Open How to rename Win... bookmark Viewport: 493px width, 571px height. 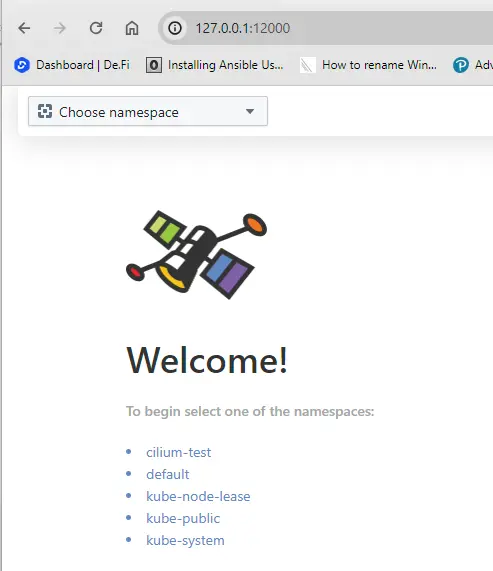click(368, 65)
